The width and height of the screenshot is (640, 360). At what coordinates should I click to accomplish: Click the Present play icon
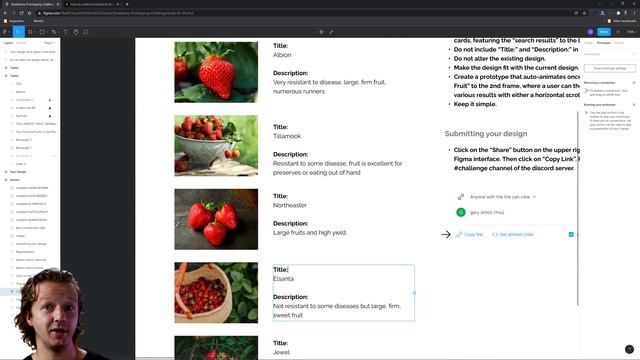tap(618, 32)
